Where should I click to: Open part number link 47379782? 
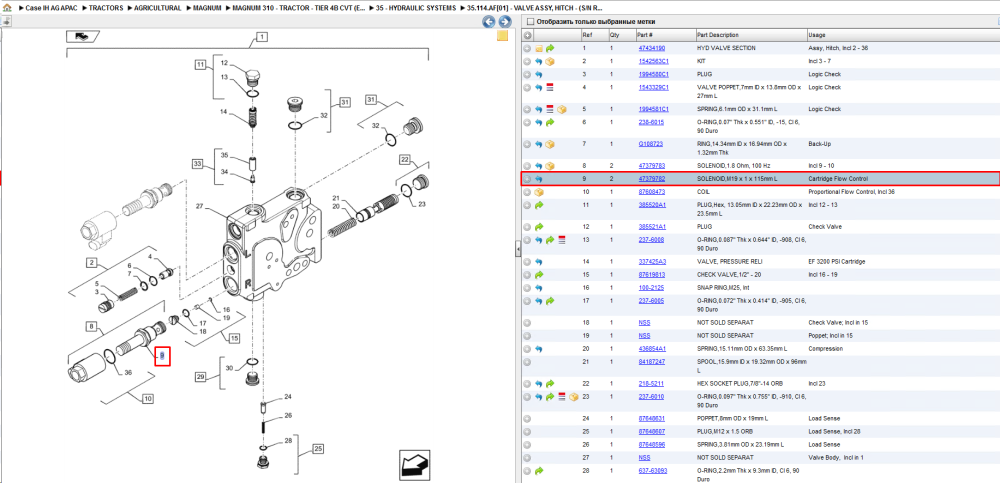click(652, 179)
